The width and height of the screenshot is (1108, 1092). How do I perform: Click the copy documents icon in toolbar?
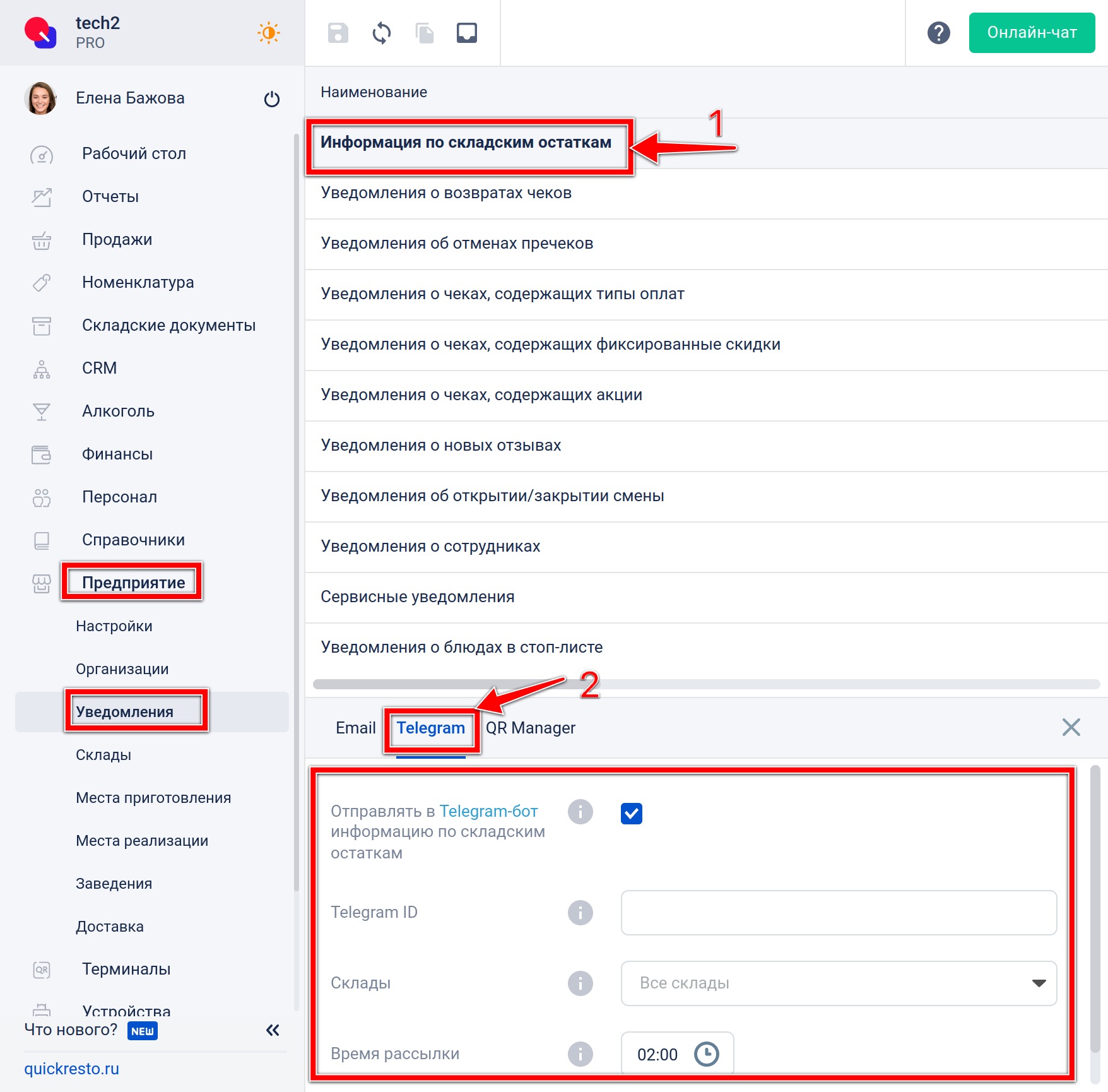tap(425, 33)
